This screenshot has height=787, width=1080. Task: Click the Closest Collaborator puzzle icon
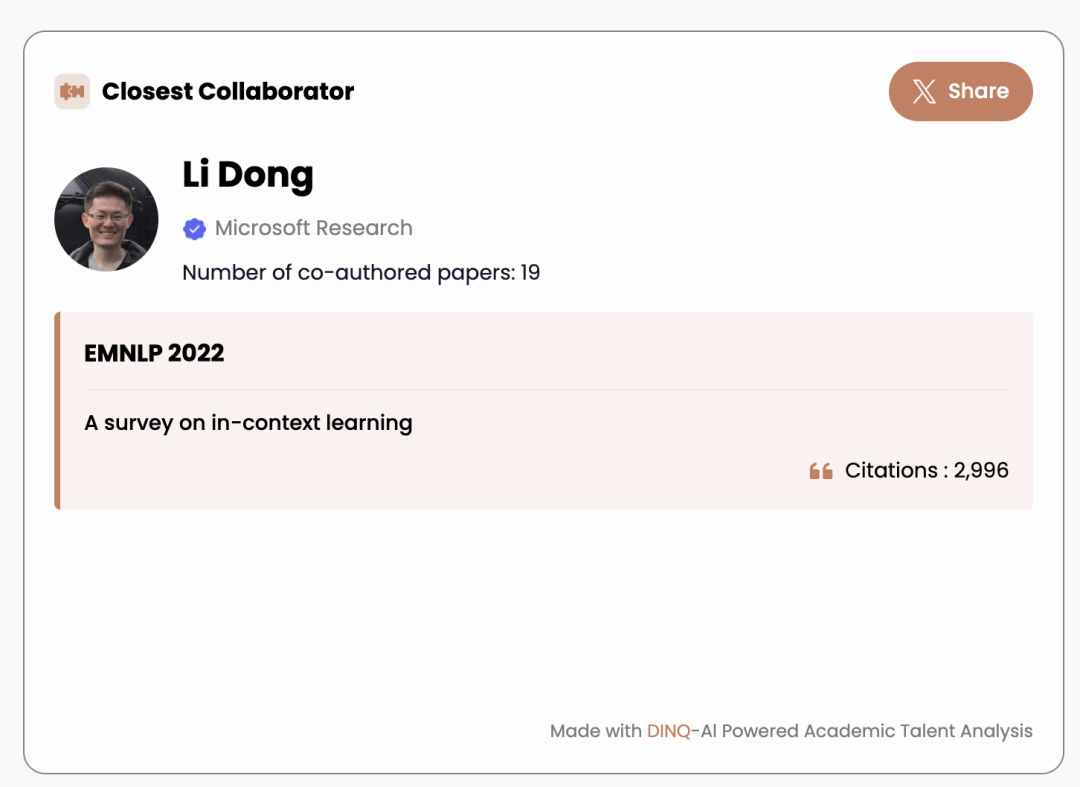(72, 92)
